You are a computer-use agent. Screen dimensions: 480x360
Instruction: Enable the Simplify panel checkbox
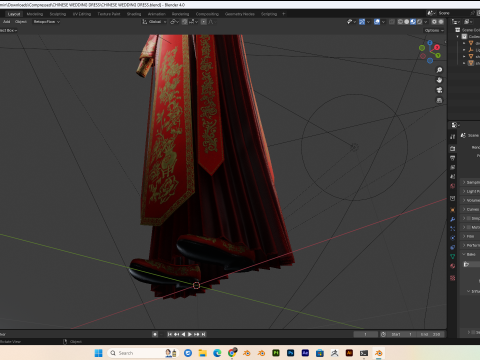click(469, 218)
